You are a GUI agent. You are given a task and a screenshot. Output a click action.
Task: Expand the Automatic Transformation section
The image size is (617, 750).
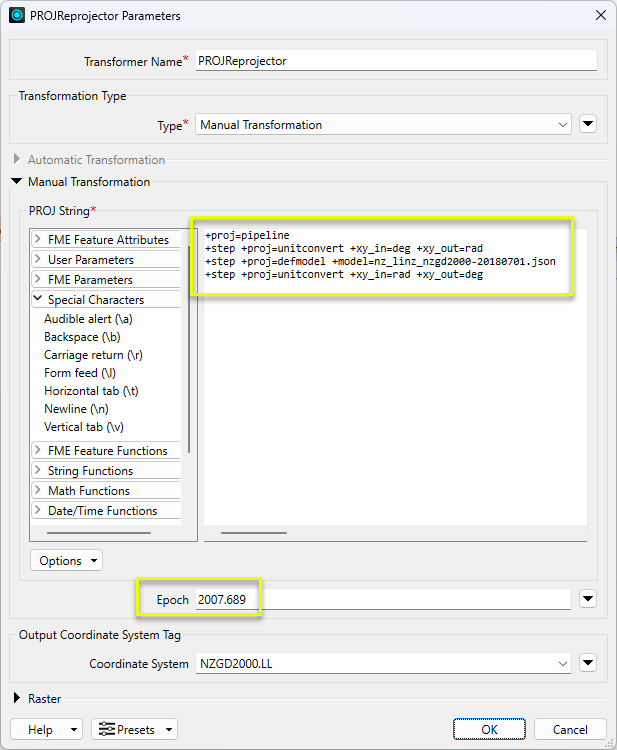[x=17, y=160]
